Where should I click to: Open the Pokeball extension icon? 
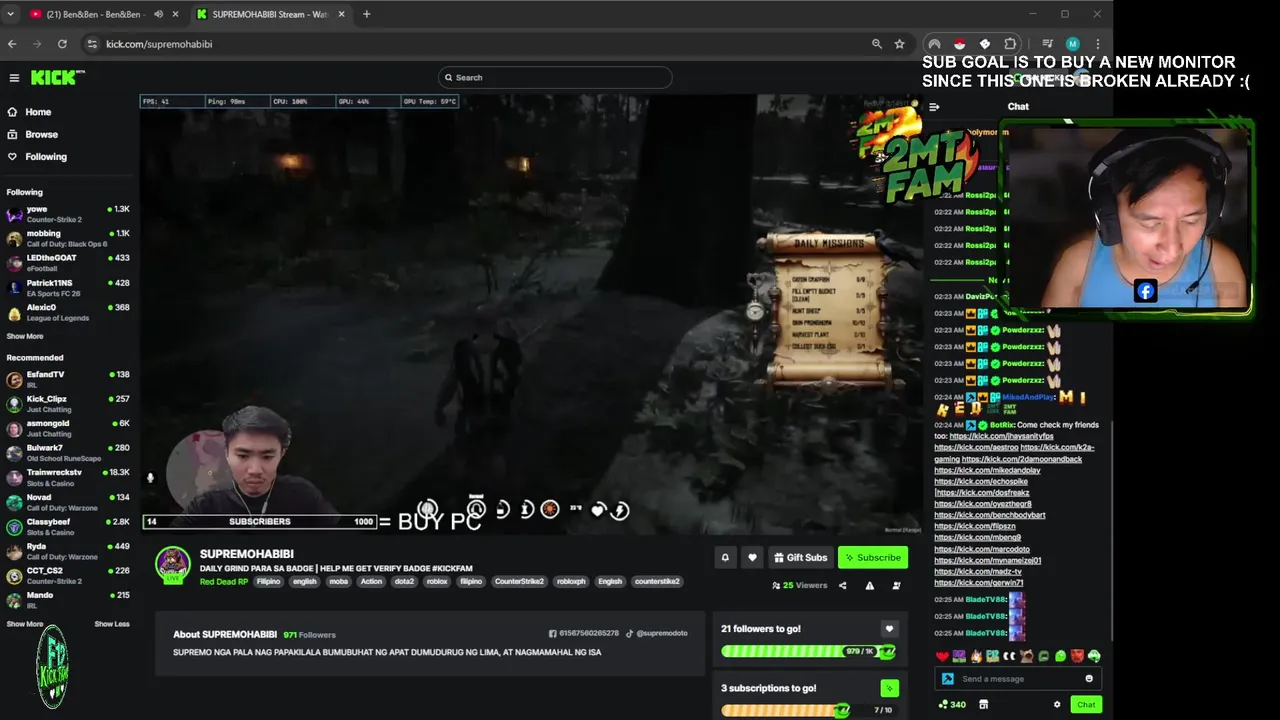959,44
